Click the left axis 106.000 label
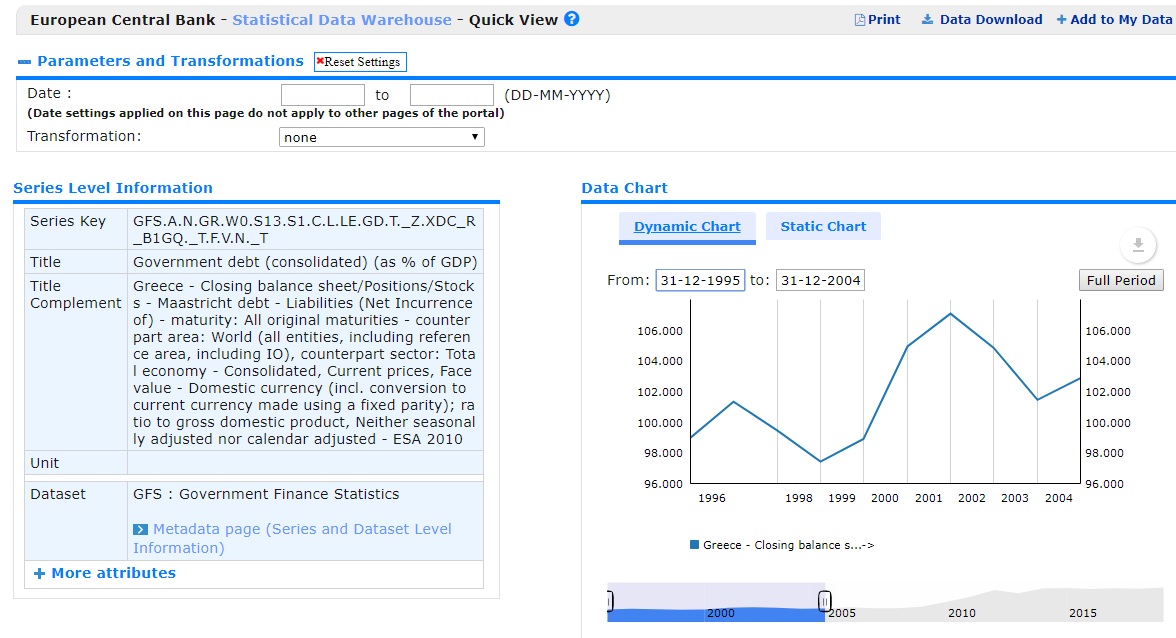The image size is (1176, 638). coord(660,331)
